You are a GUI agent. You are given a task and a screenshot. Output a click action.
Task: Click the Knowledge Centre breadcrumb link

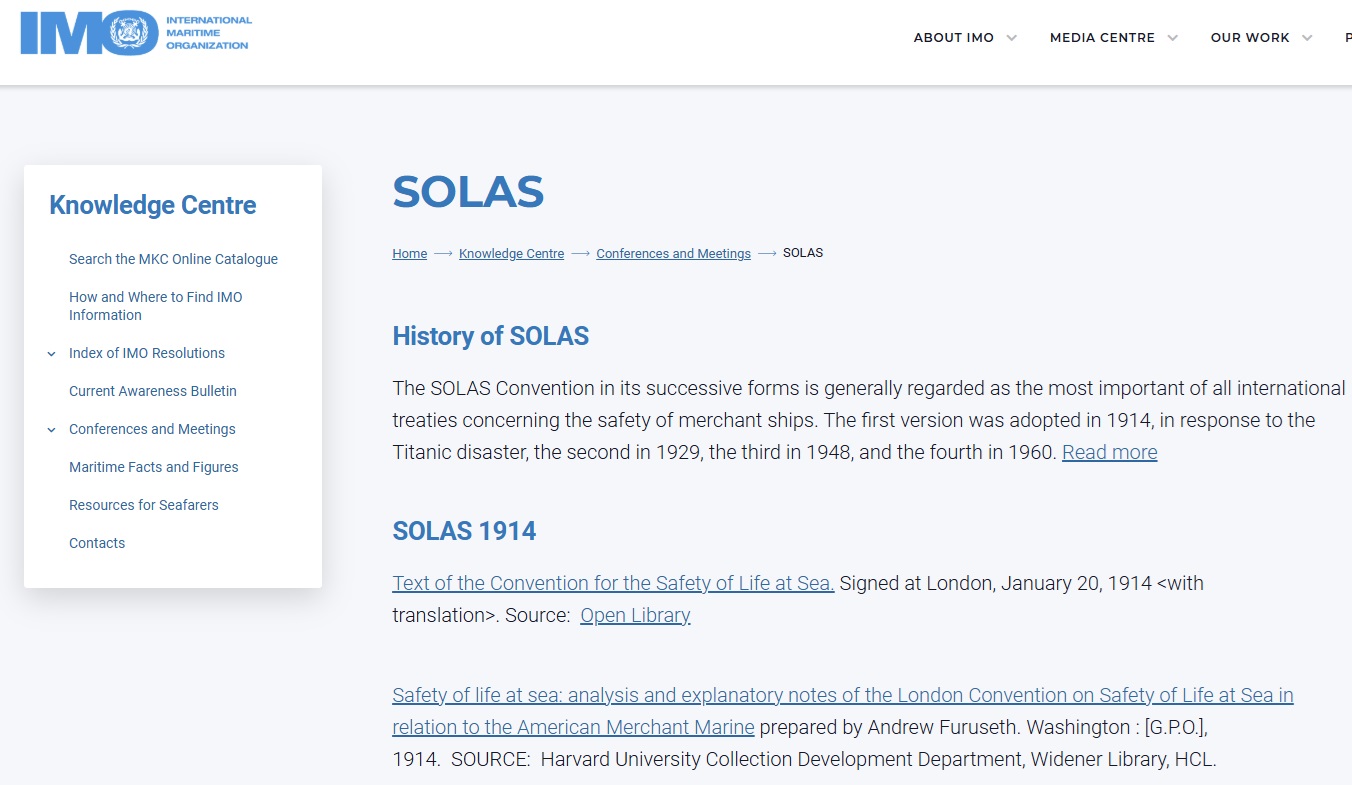pos(511,254)
